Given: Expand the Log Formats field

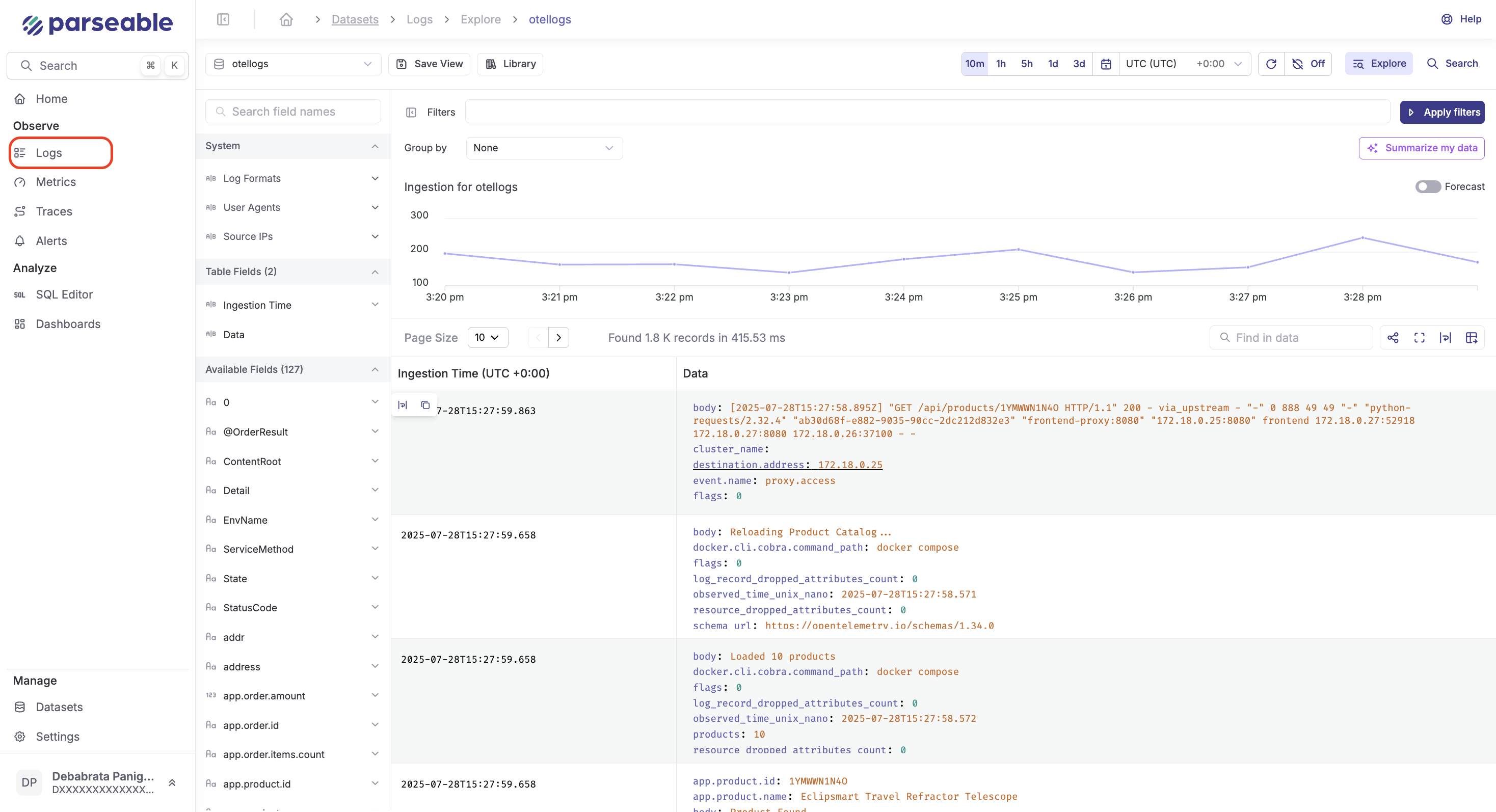Looking at the screenshot, I should tap(292, 178).
